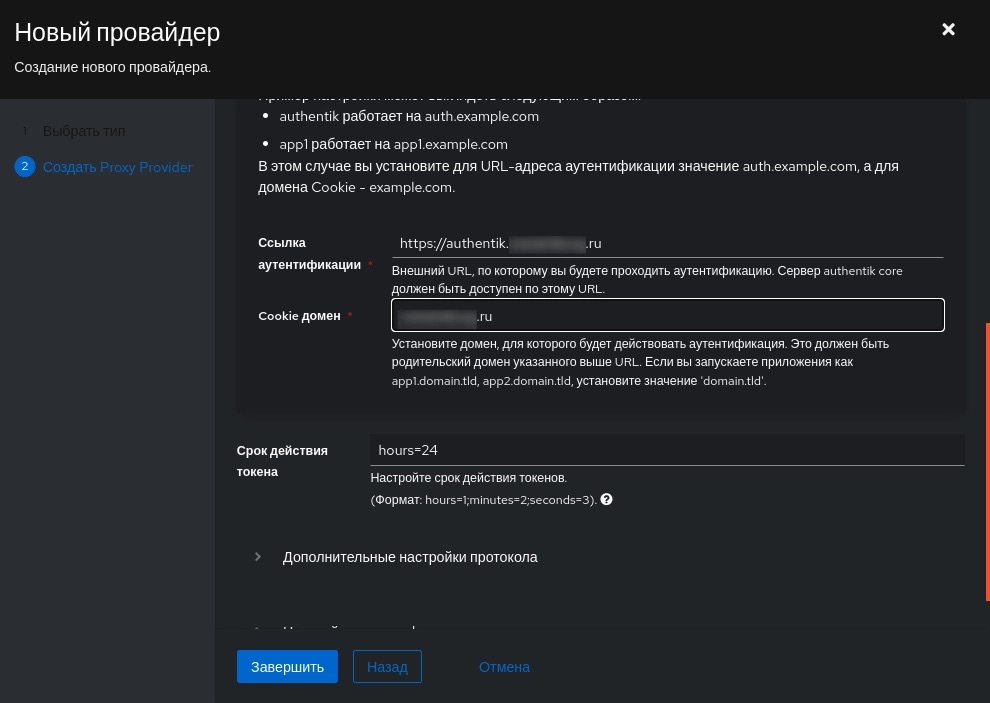The height and width of the screenshot is (703, 990).
Task: Open the token validity format help icon
Action: coord(606,500)
